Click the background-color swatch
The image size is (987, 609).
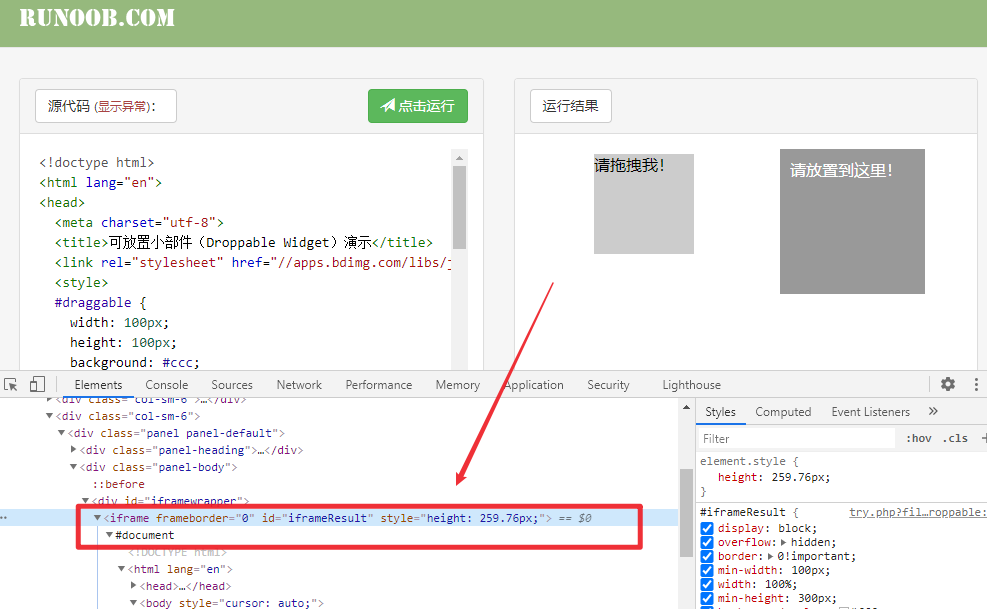tap(845, 605)
